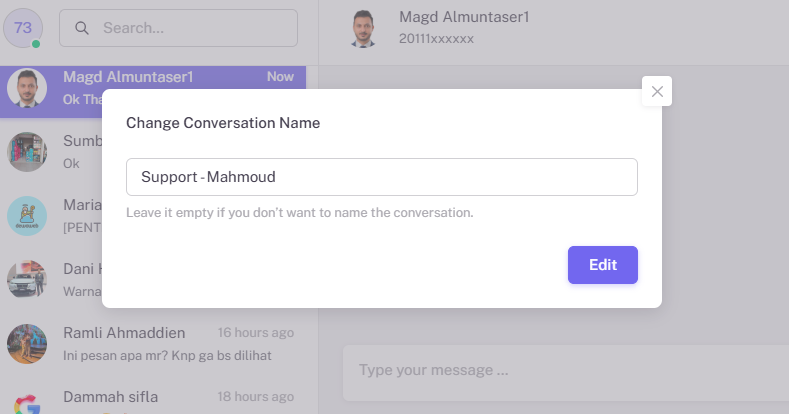The width and height of the screenshot is (789, 414).
Task: Click the Google logo avatar of Dammah sifla
Action: (27, 403)
